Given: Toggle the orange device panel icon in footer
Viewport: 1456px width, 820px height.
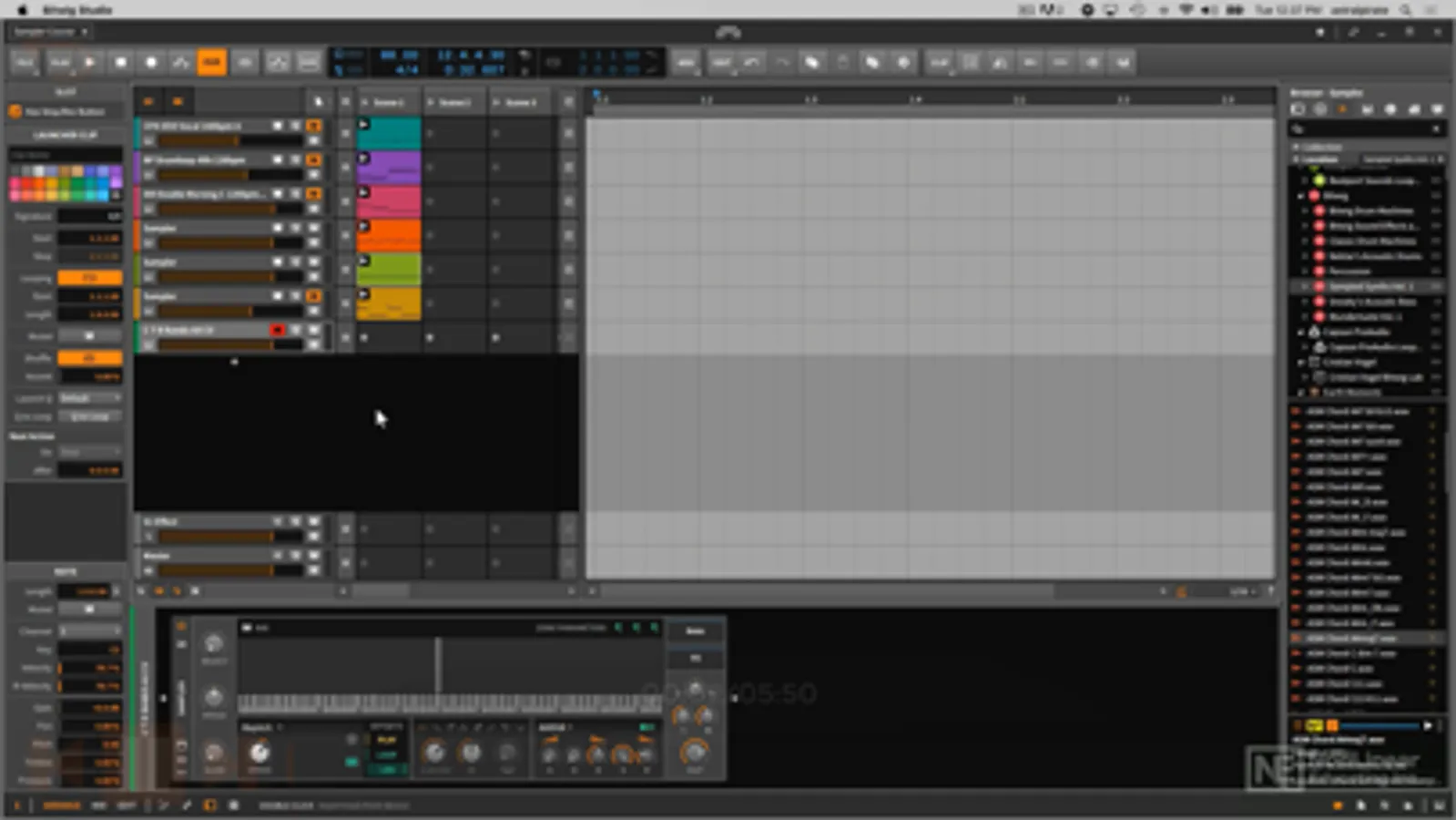Looking at the screenshot, I should pos(209,805).
